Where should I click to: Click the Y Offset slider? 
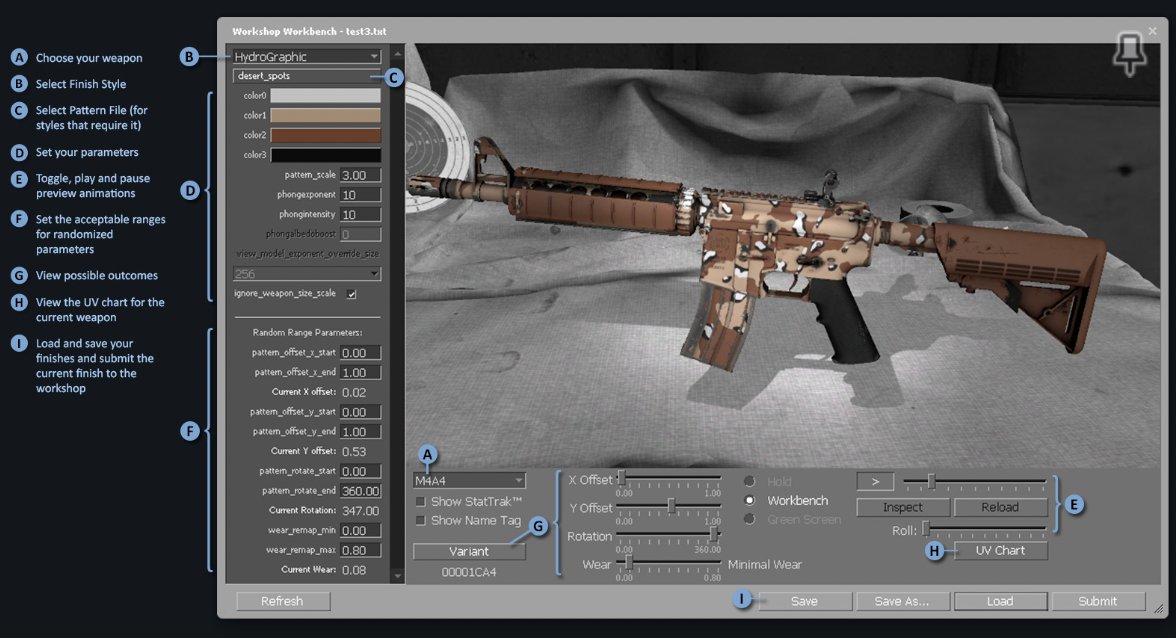(x=668, y=507)
